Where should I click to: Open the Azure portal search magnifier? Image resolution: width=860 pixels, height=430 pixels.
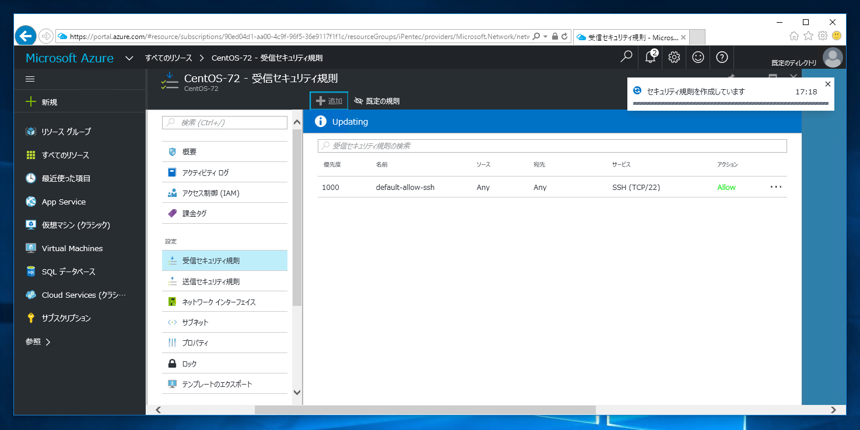(x=626, y=57)
